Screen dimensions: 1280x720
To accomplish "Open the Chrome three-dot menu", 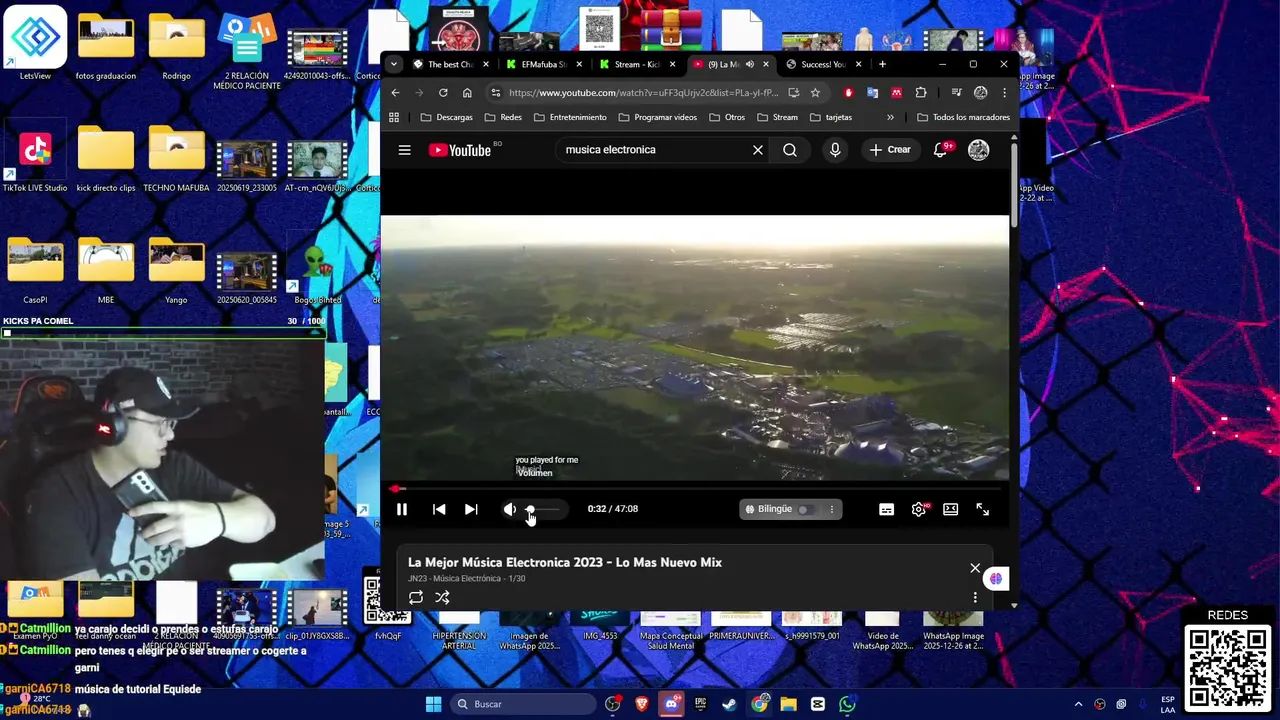I will [1004, 92].
